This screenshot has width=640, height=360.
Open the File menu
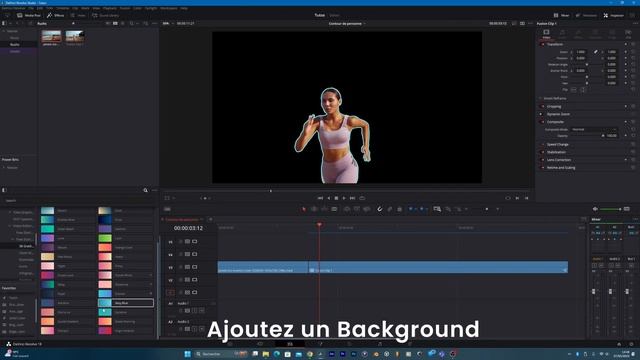tap(31, 8)
